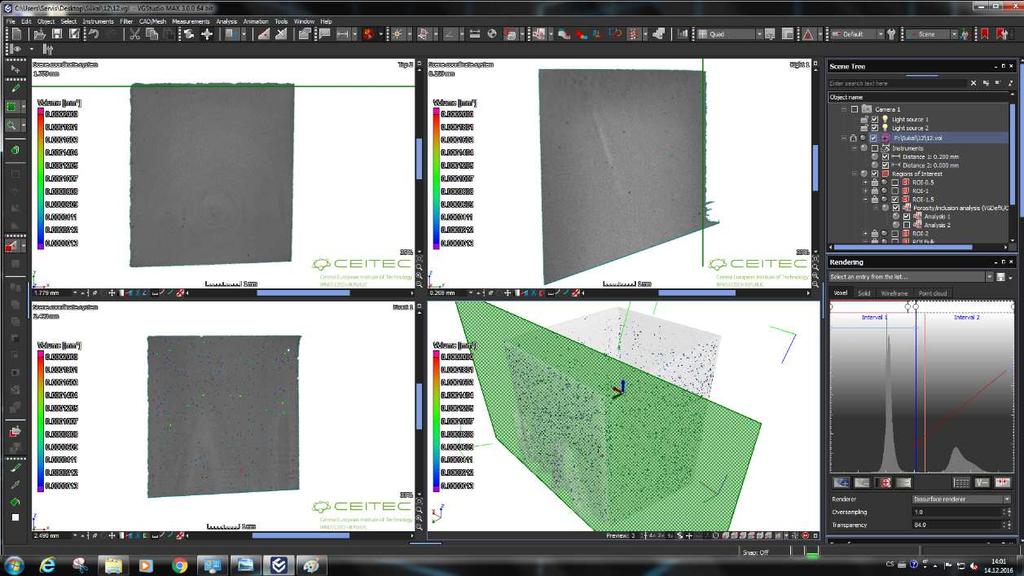The image size is (1024, 576).
Task: Click the top-left view slice position slider
Action: [x=303, y=293]
